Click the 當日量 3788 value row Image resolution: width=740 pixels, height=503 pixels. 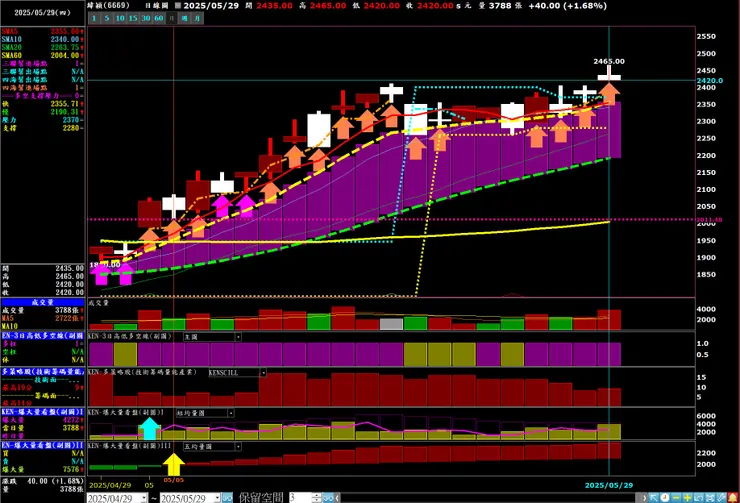[x=42, y=428]
